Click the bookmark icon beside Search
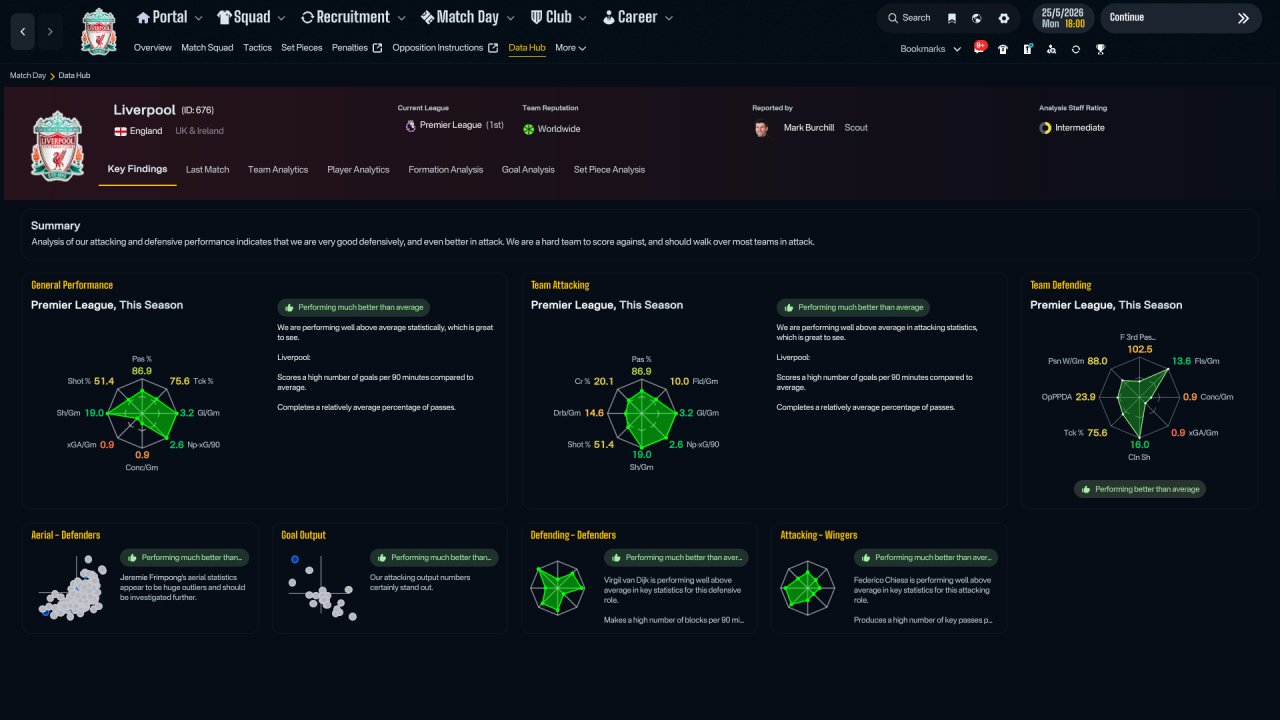Screen dimensions: 1280x720 tap(952, 18)
